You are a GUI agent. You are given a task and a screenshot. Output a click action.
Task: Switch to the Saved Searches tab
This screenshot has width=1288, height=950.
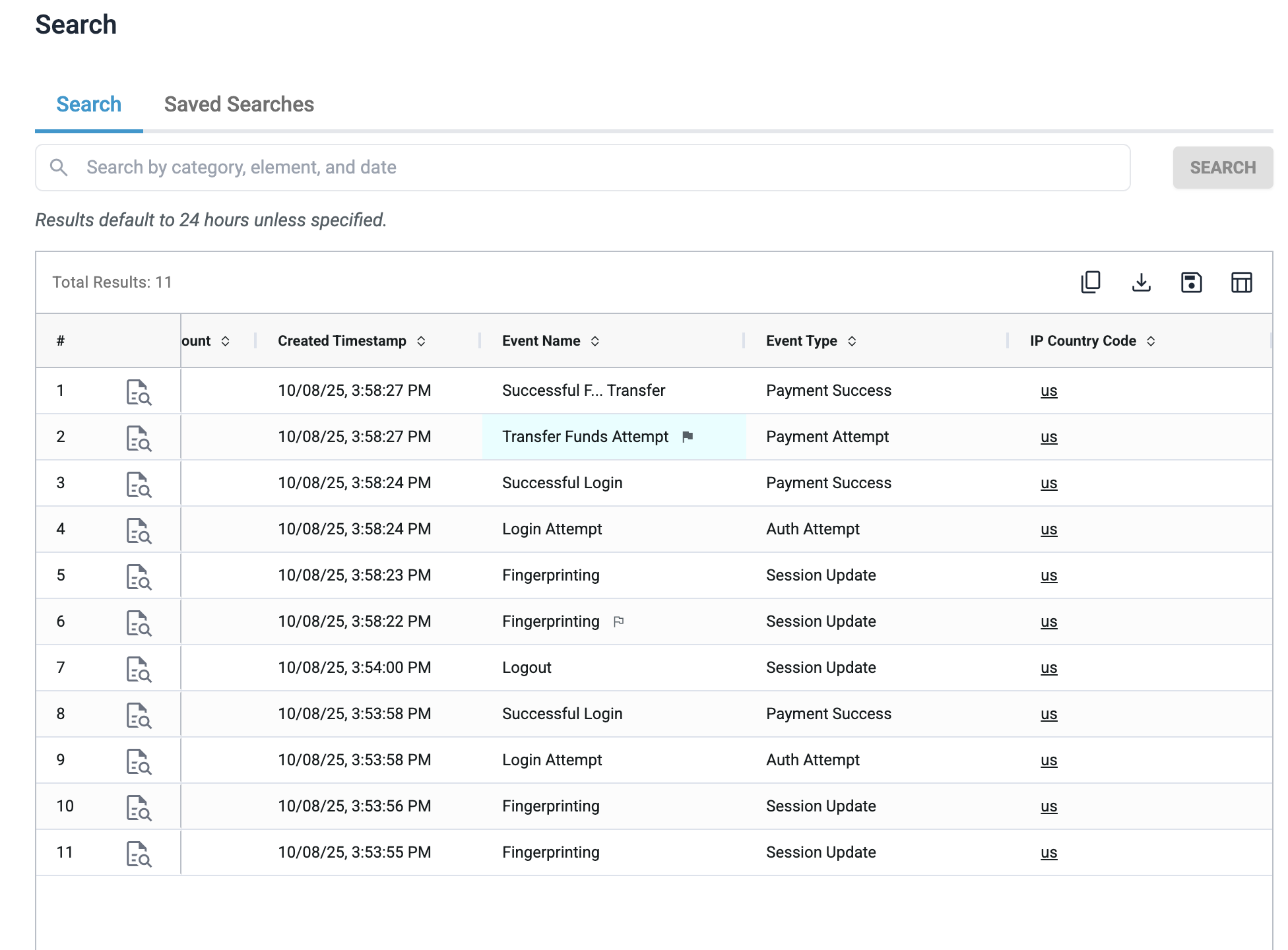pos(239,104)
